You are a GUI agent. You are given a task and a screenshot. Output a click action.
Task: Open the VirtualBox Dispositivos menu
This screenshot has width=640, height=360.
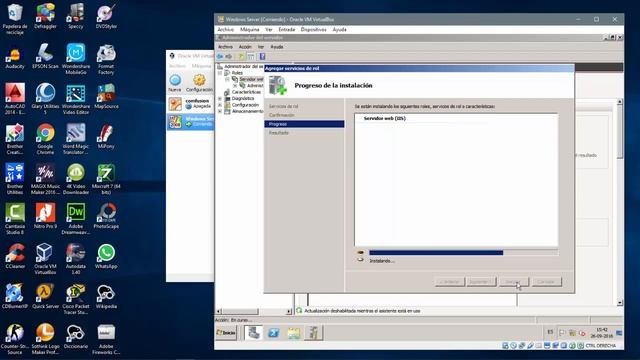tap(313, 29)
